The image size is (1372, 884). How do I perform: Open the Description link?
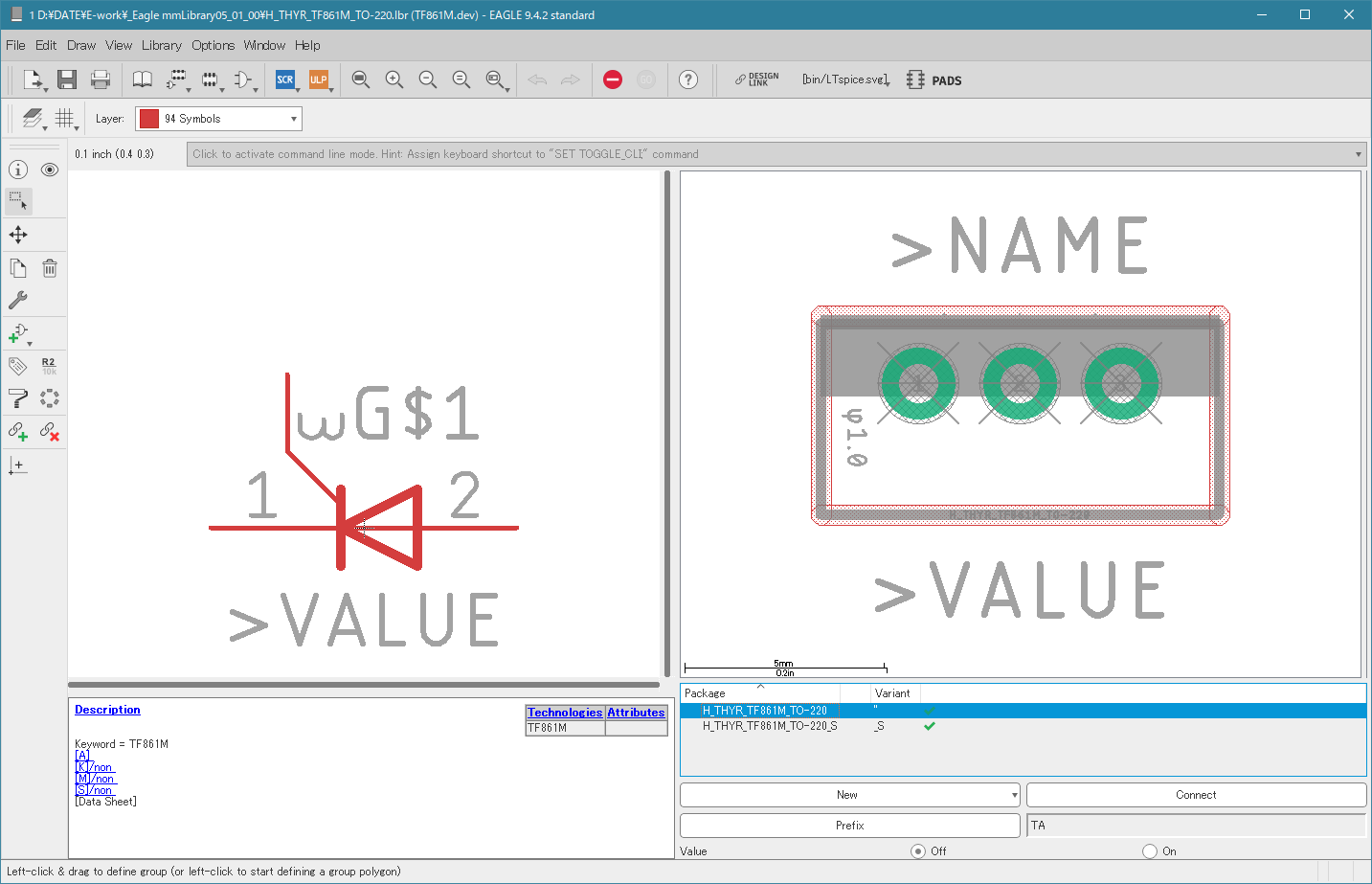tap(107, 710)
